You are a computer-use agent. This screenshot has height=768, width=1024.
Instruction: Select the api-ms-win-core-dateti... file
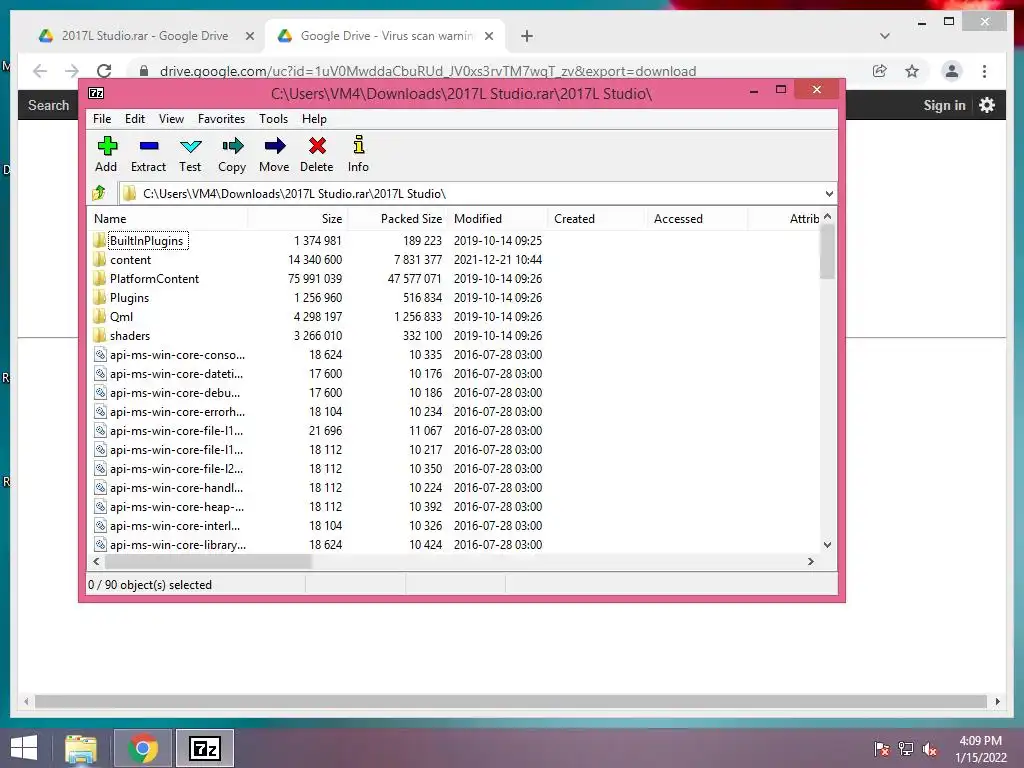click(x=176, y=374)
